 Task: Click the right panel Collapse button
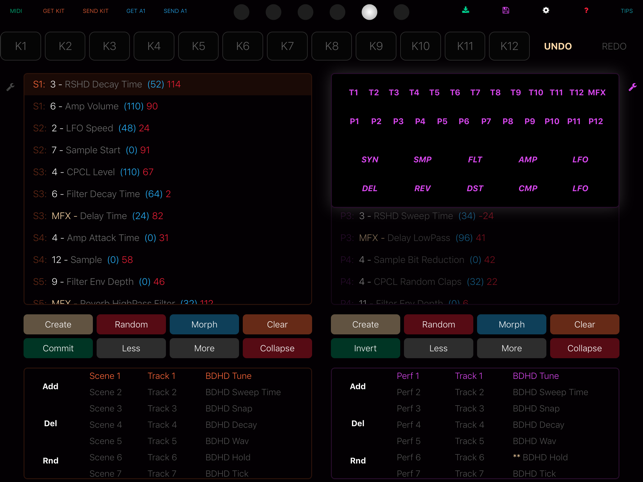pos(584,348)
